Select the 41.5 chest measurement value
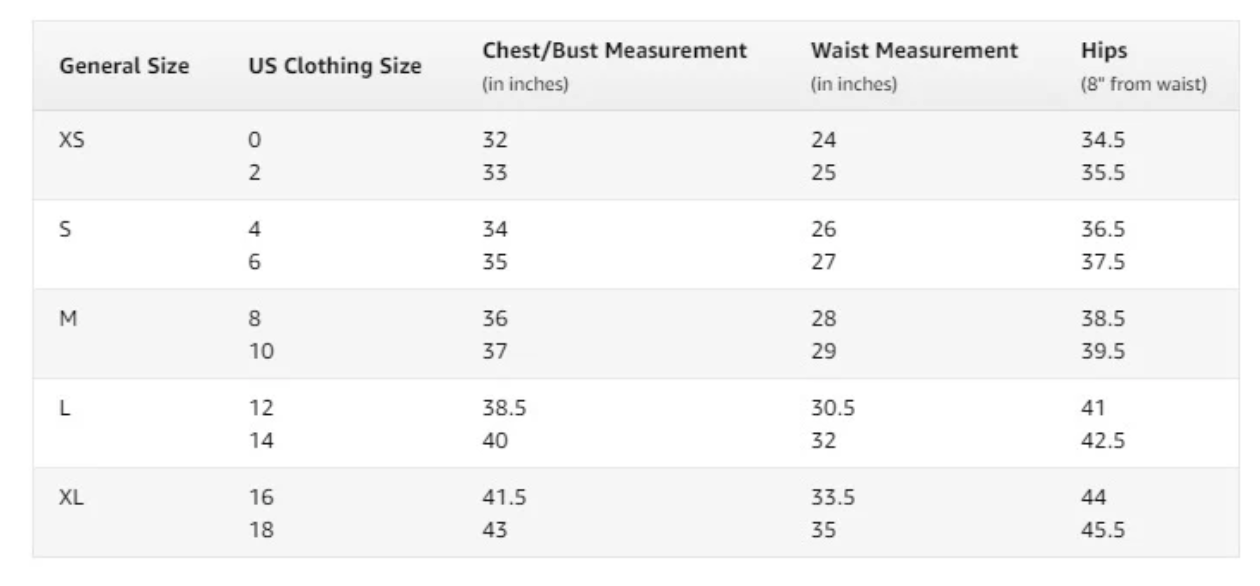The height and width of the screenshot is (586, 1260). point(502,497)
